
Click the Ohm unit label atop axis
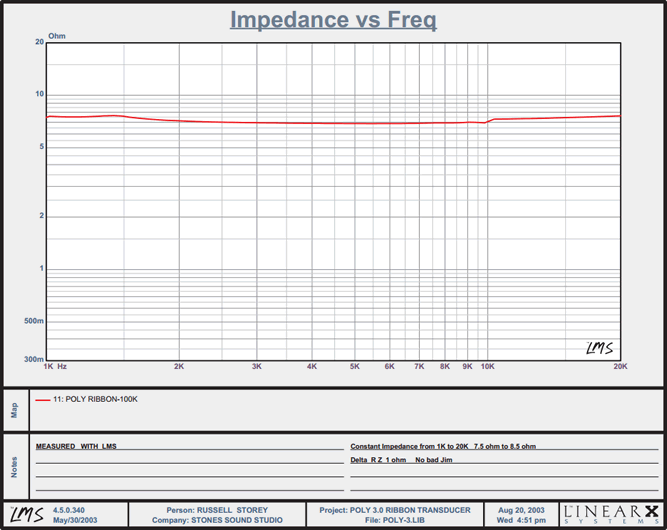point(56,35)
